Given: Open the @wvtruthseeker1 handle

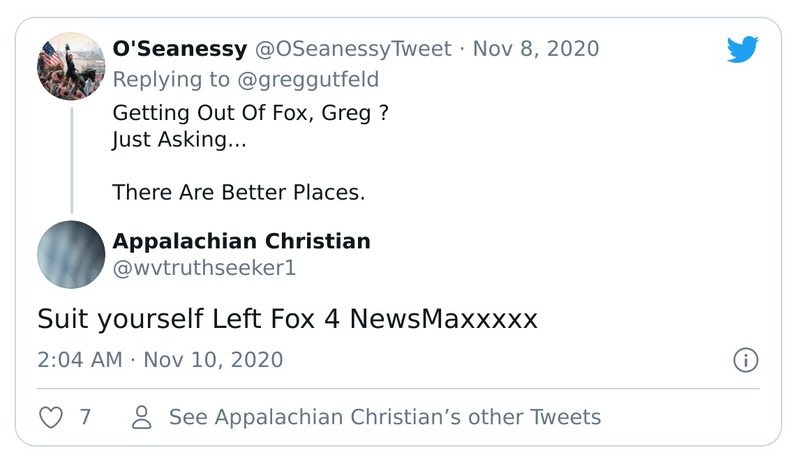Looking at the screenshot, I should [x=204, y=268].
